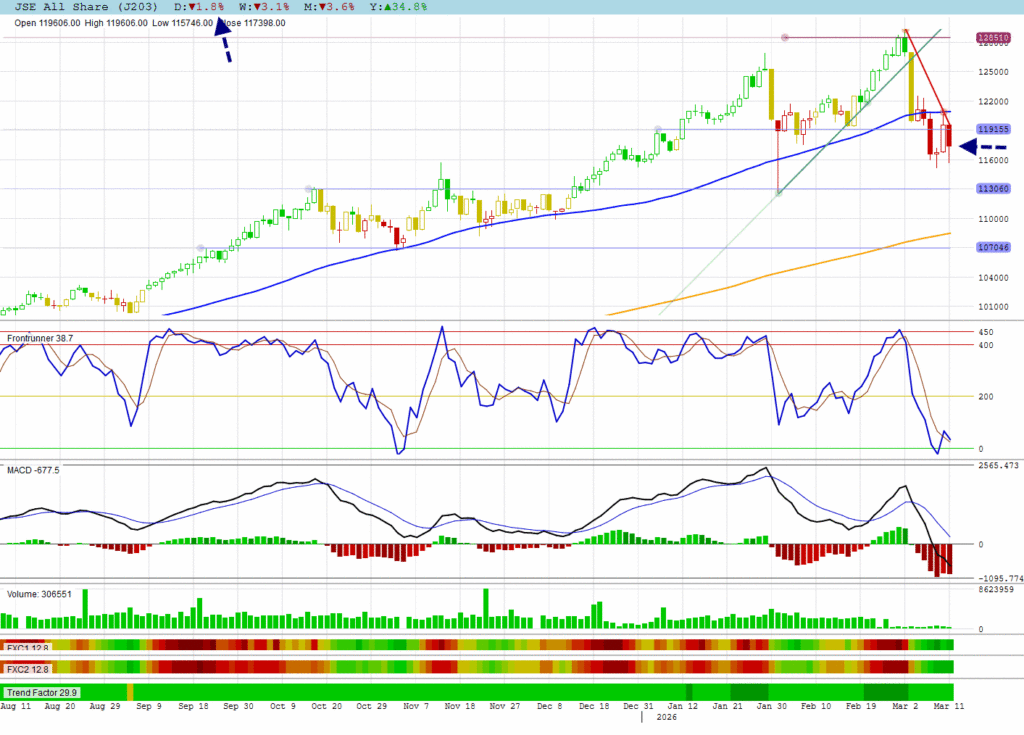The width and height of the screenshot is (1024, 735).
Task: Select the 128510 price level tag
Action: 991,38
